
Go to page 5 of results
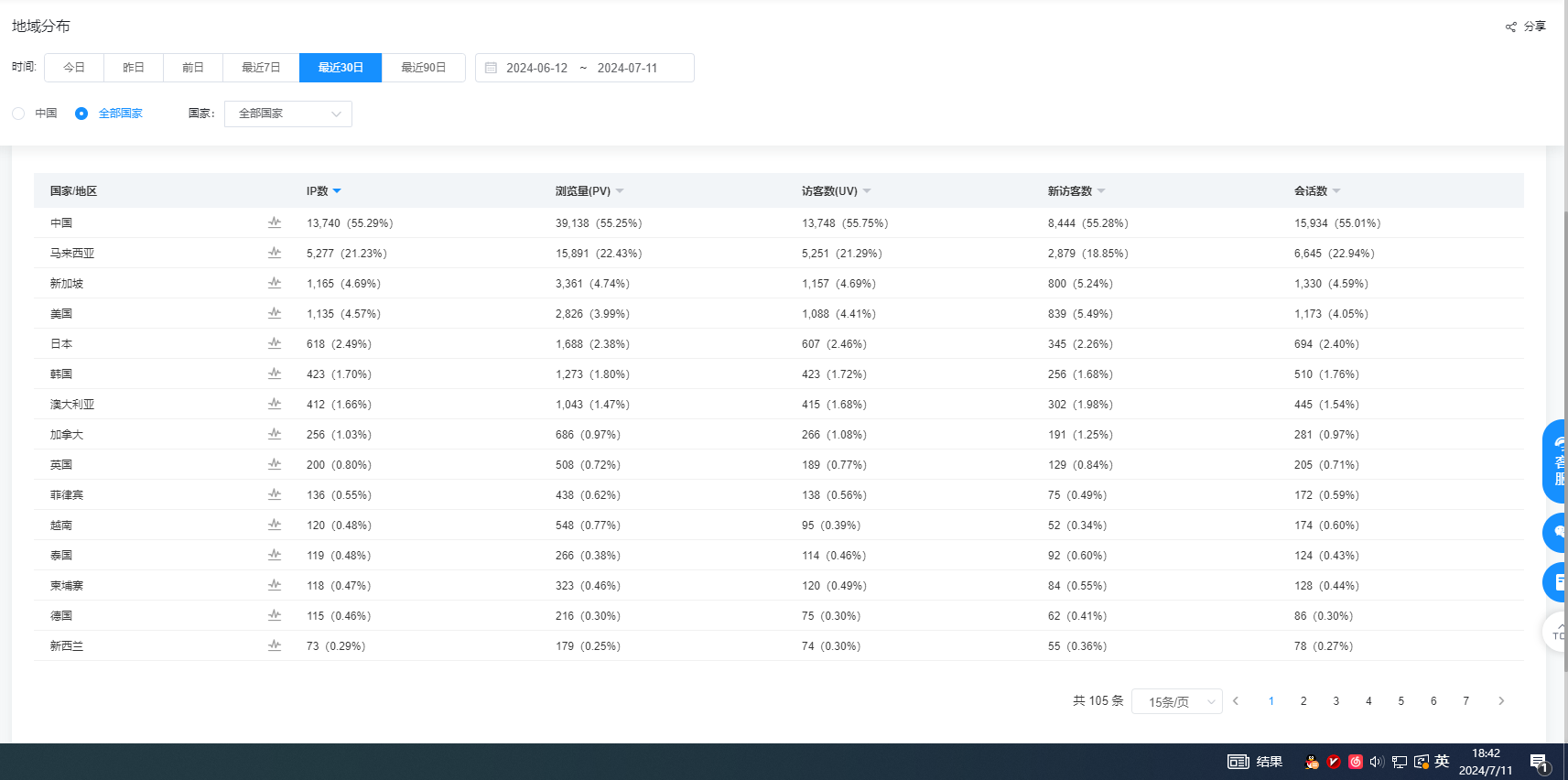(x=1401, y=701)
